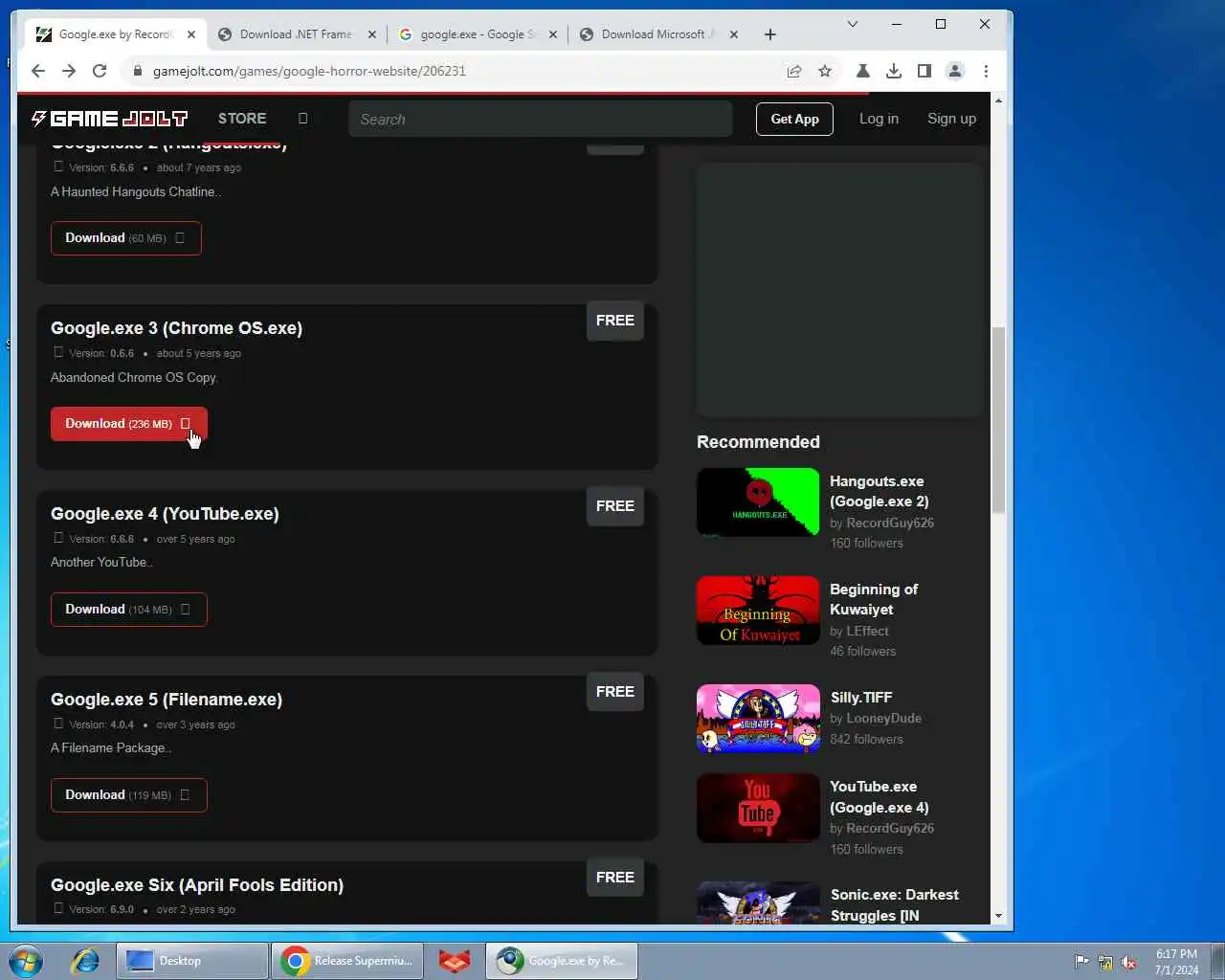Open the Chrome downloads tray
The height and width of the screenshot is (980, 1225).
pyautogui.click(x=893, y=71)
